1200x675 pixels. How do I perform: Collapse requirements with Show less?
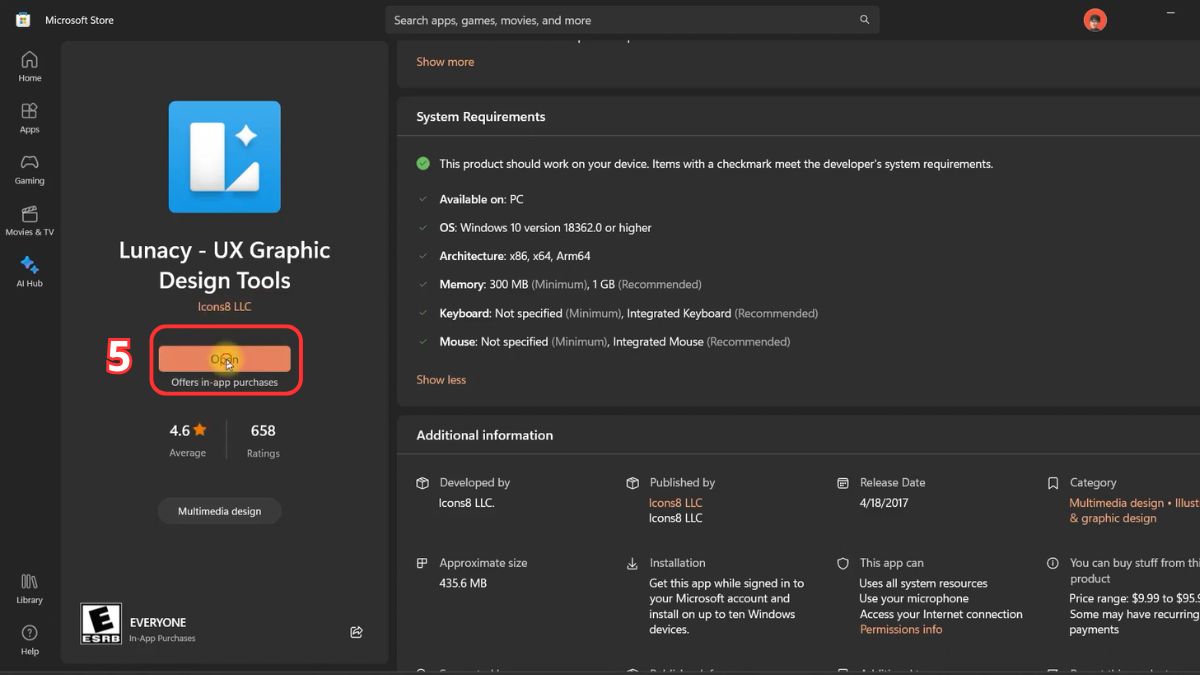441,380
